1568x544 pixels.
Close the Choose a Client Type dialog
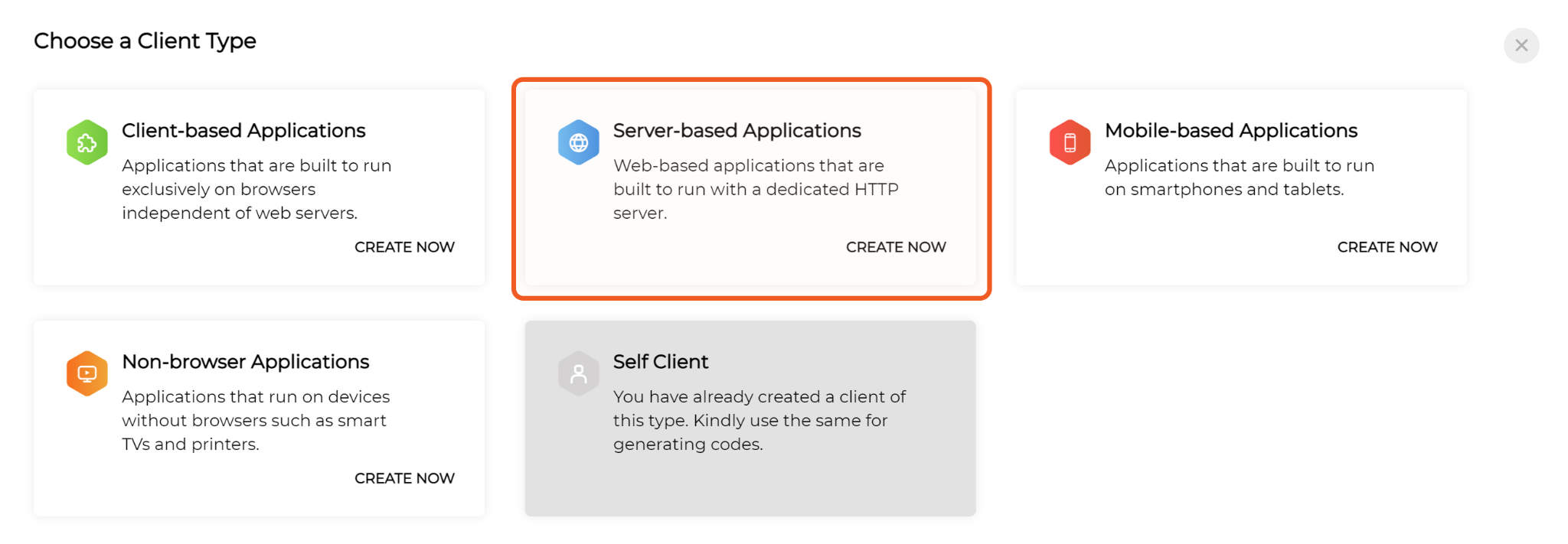click(1521, 46)
